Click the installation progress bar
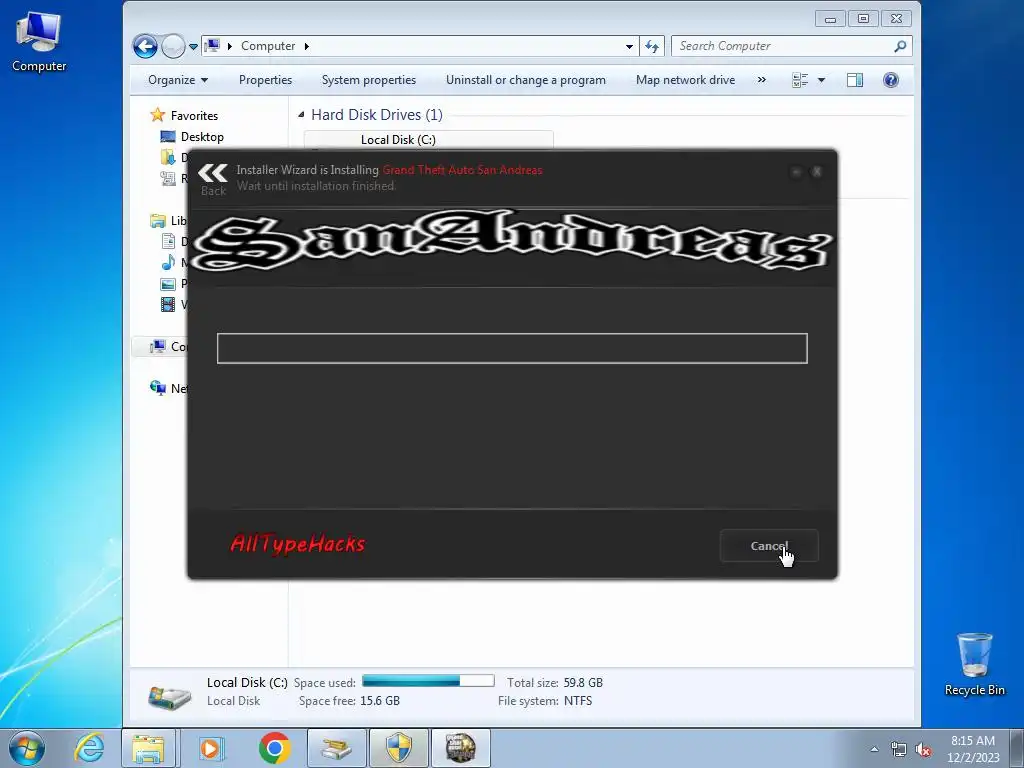This screenshot has height=768, width=1024. [512, 348]
